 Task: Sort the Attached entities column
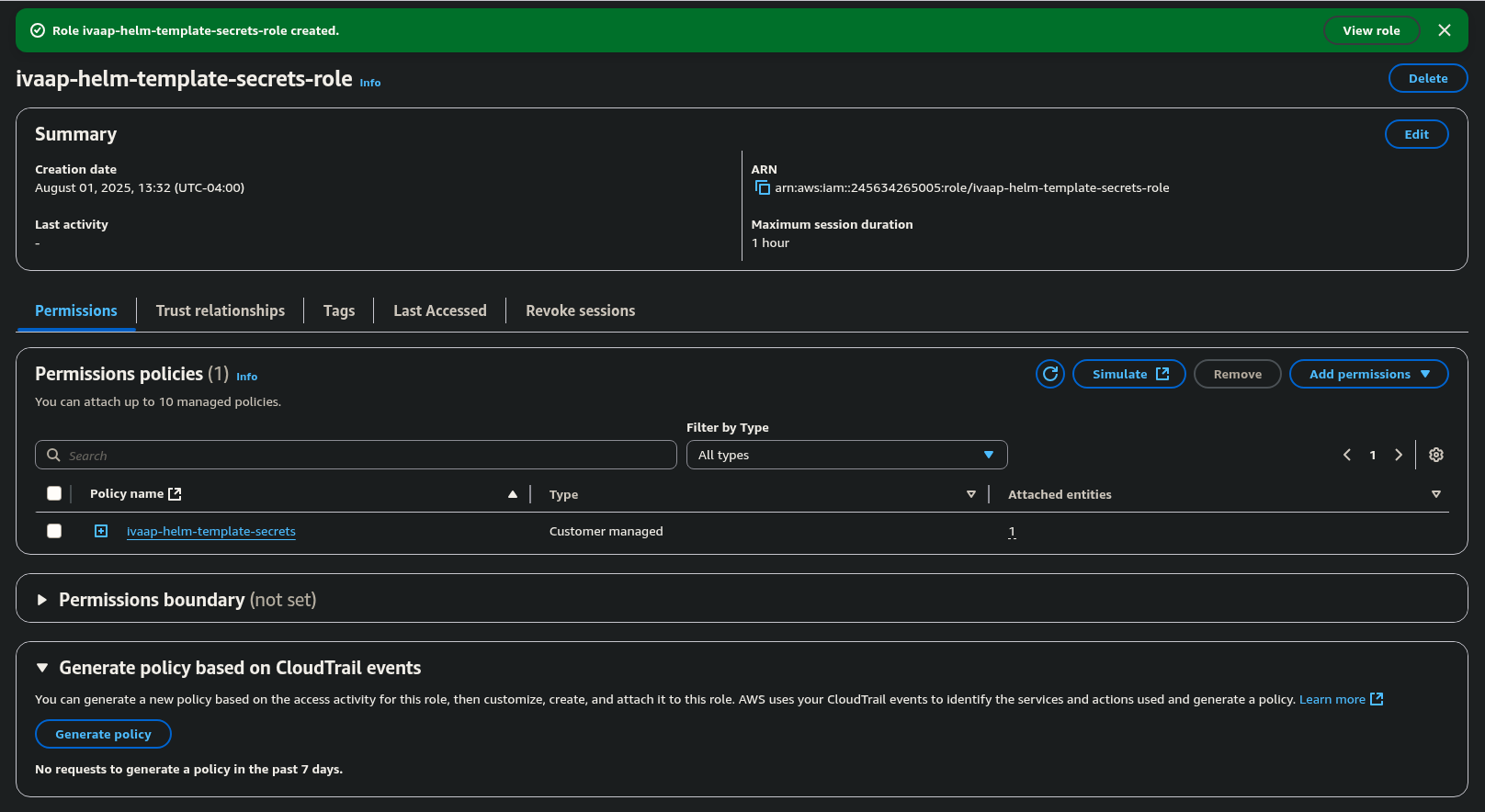point(1436,494)
